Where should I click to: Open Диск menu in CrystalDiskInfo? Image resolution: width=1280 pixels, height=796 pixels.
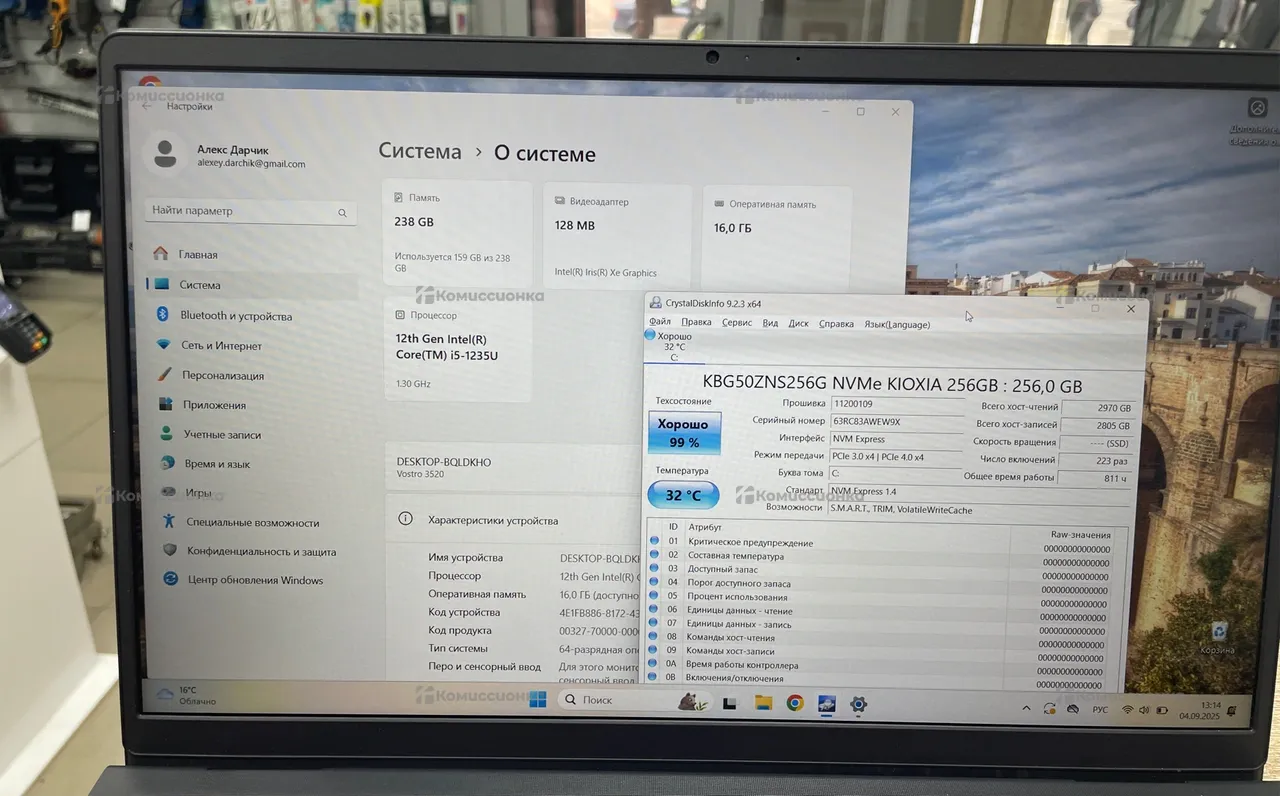tap(798, 323)
